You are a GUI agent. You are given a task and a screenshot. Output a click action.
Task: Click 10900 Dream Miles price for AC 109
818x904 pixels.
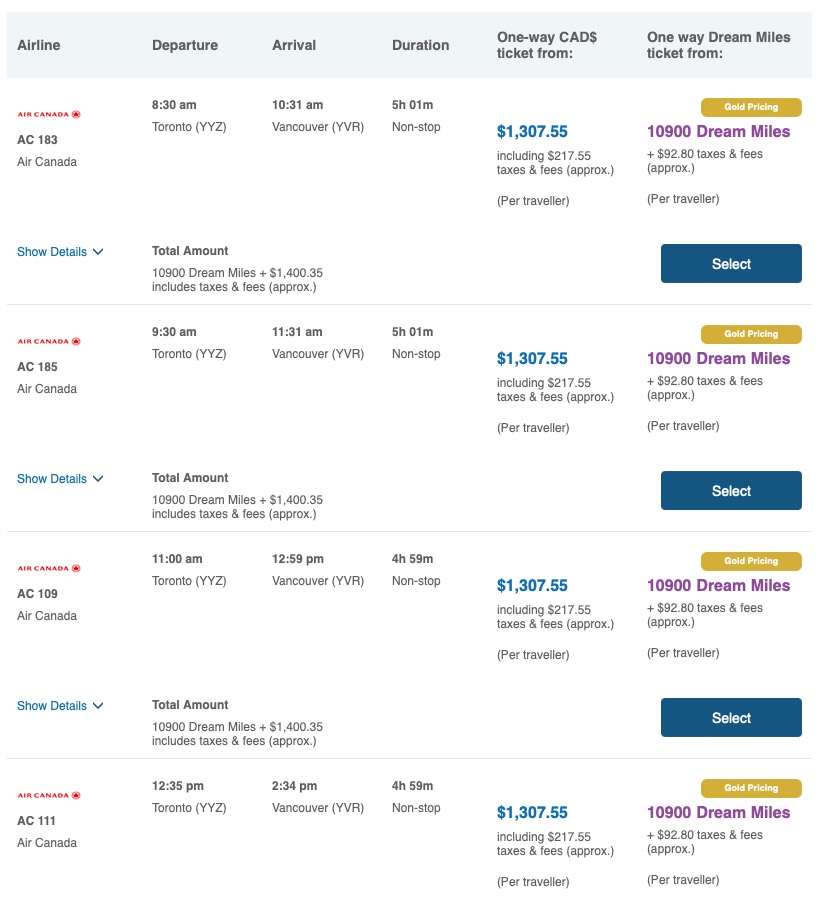click(x=718, y=586)
